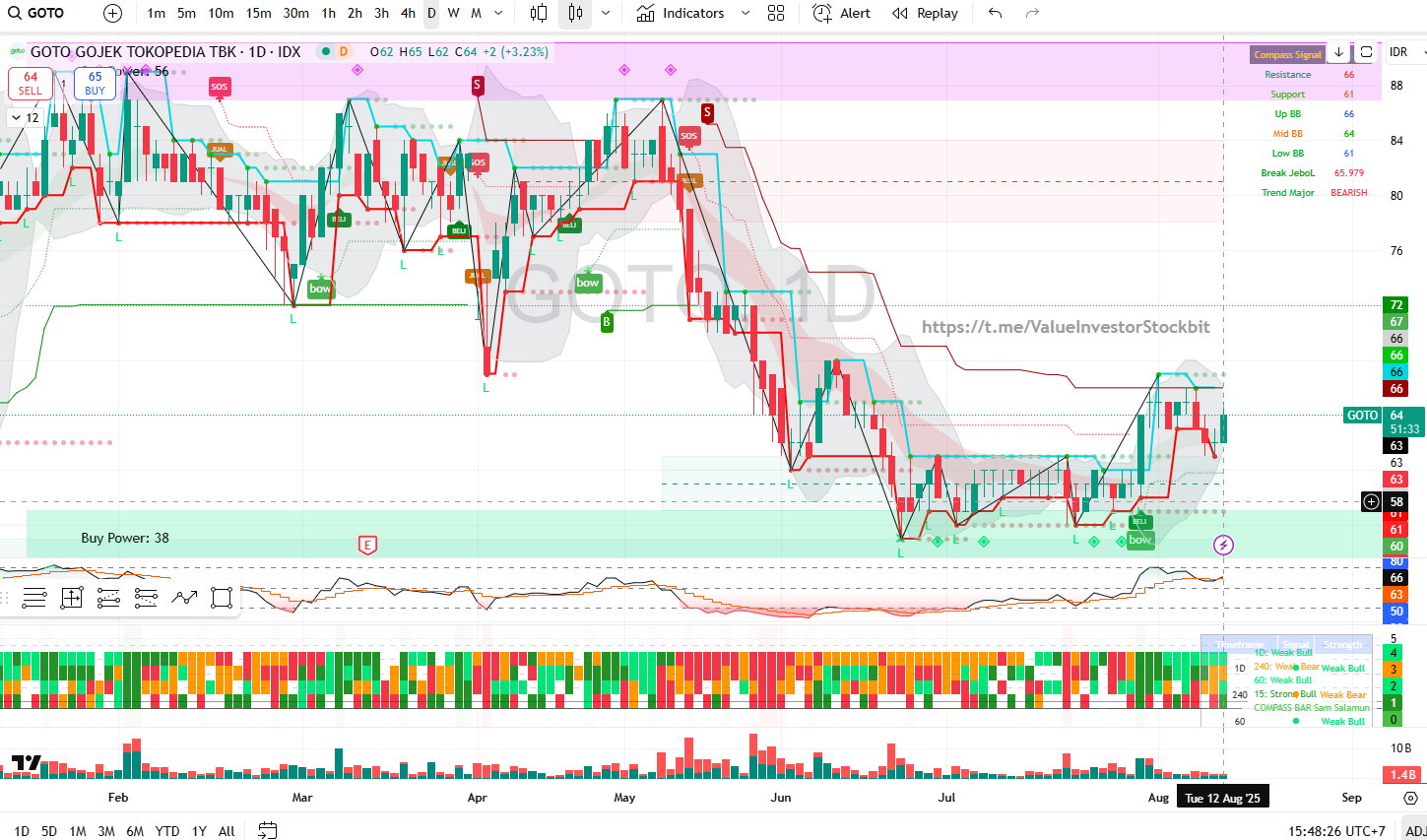The width and height of the screenshot is (1427, 840).
Task: Set date range to 5D
Action: tap(49, 831)
